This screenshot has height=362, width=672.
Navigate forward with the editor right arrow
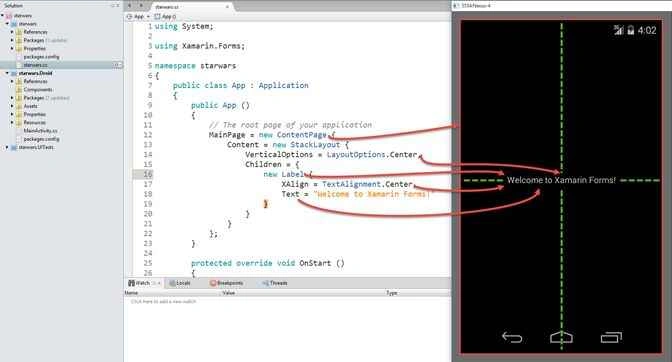click(x=141, y=6)
